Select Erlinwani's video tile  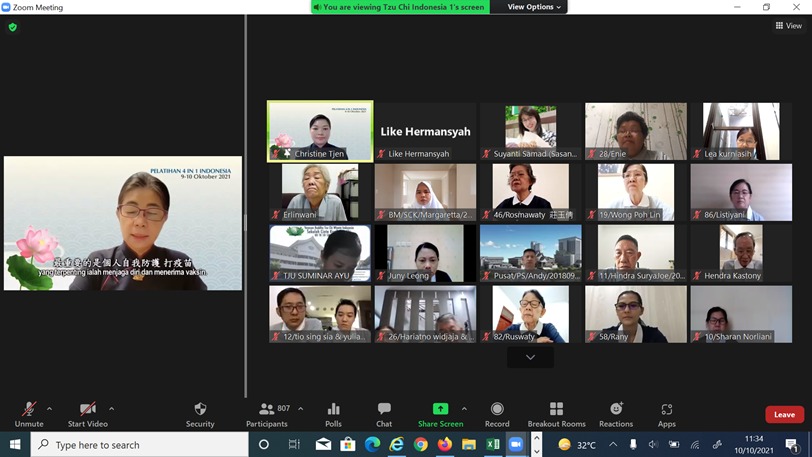point(320,192)
